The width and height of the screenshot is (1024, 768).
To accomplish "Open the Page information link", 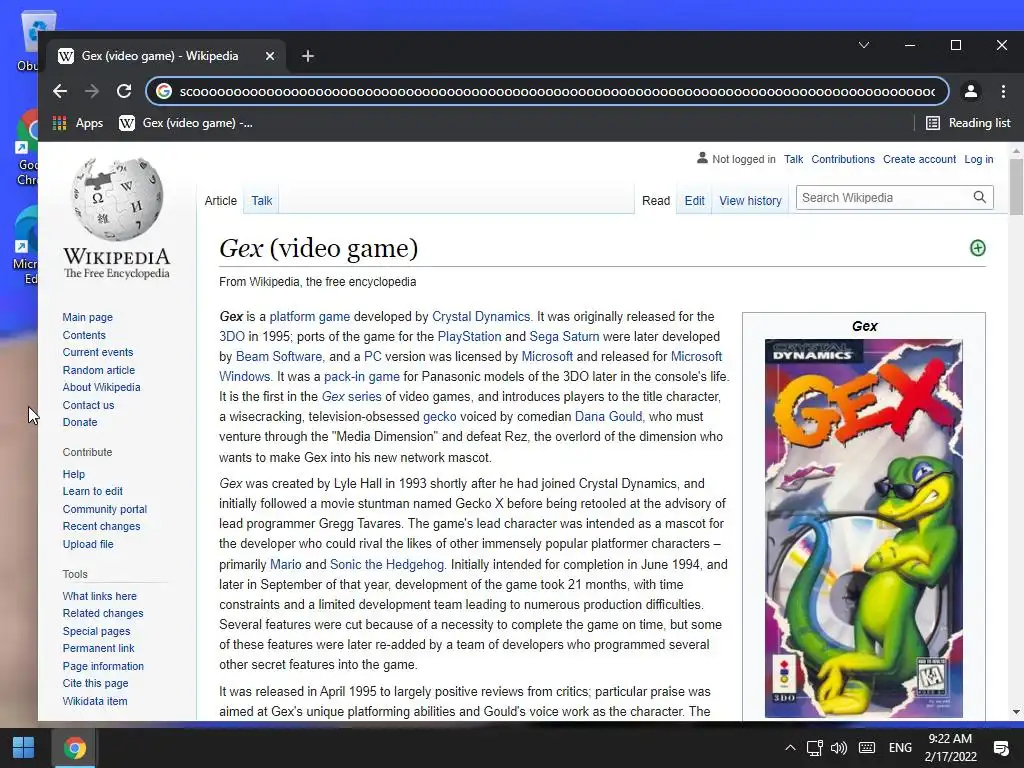I will pos(103,665).
